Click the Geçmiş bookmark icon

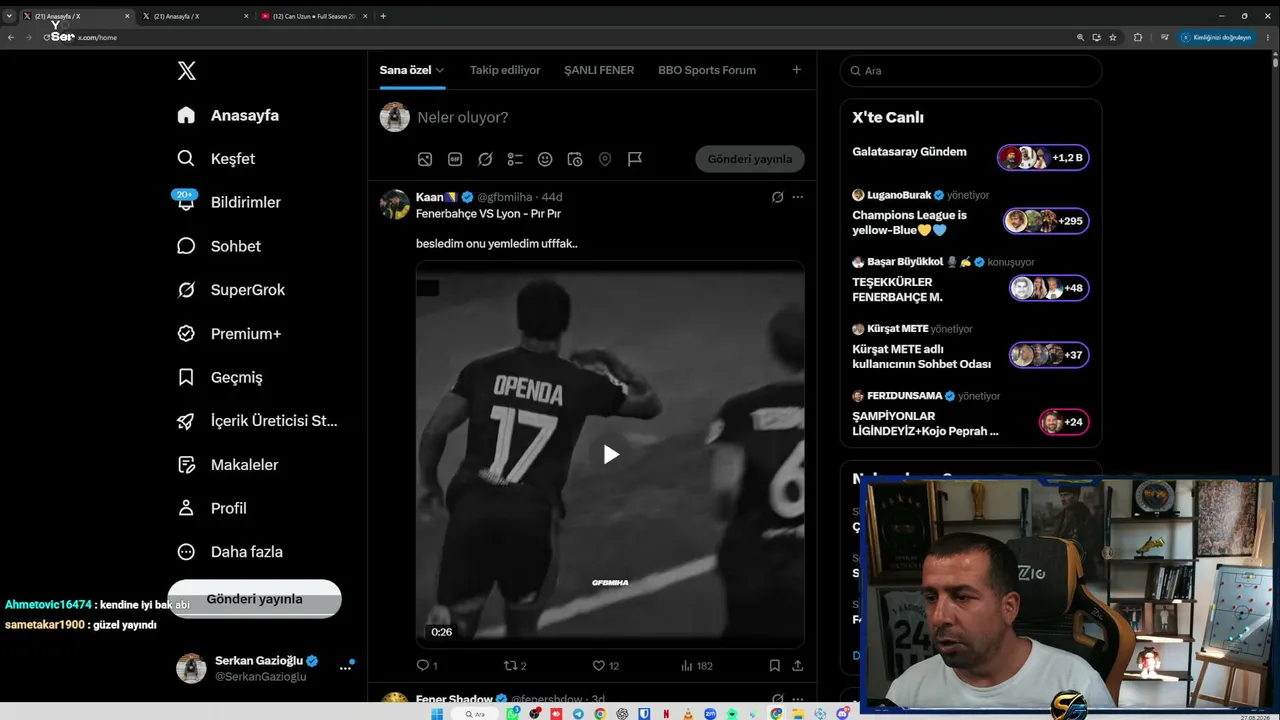[x=186, y=377]
